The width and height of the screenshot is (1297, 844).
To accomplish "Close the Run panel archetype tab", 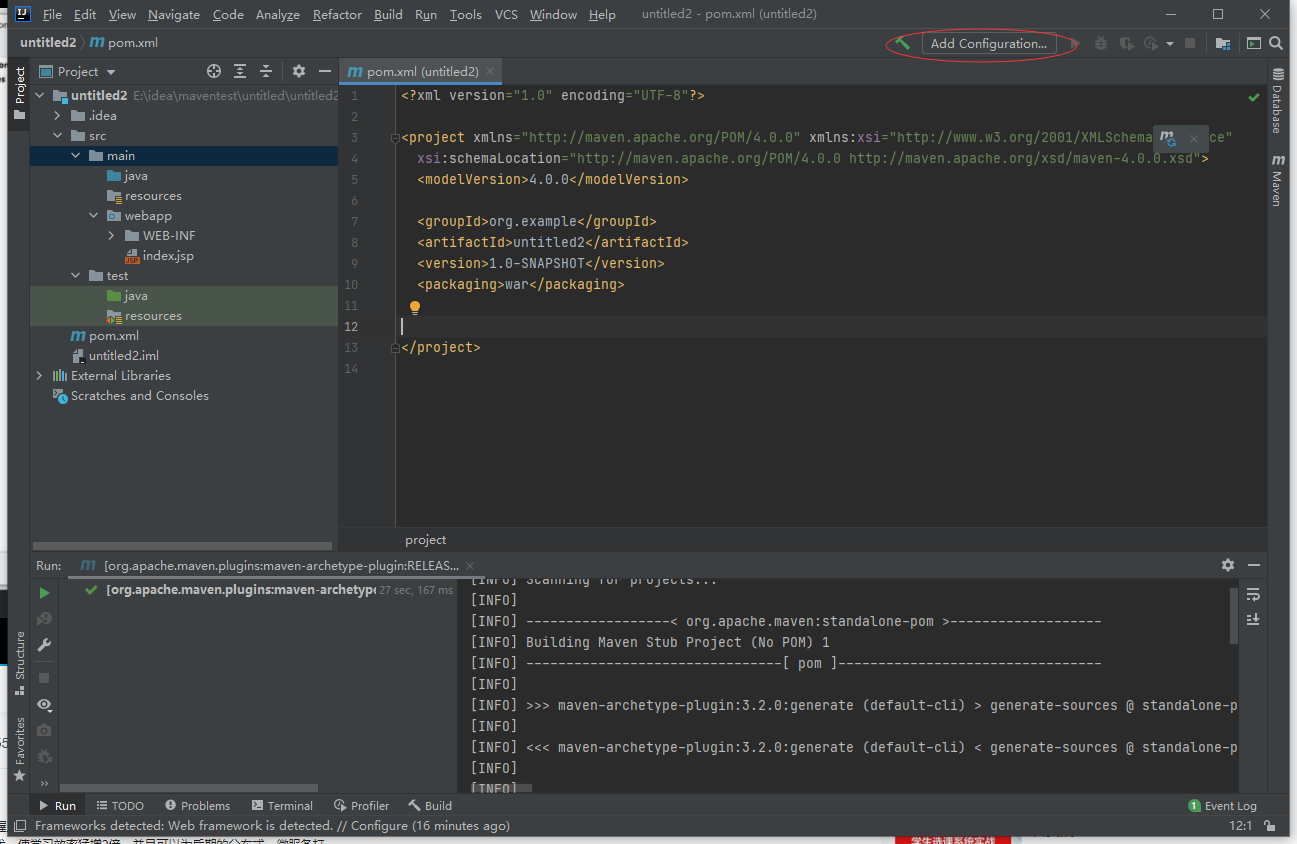I will point(469,566).
